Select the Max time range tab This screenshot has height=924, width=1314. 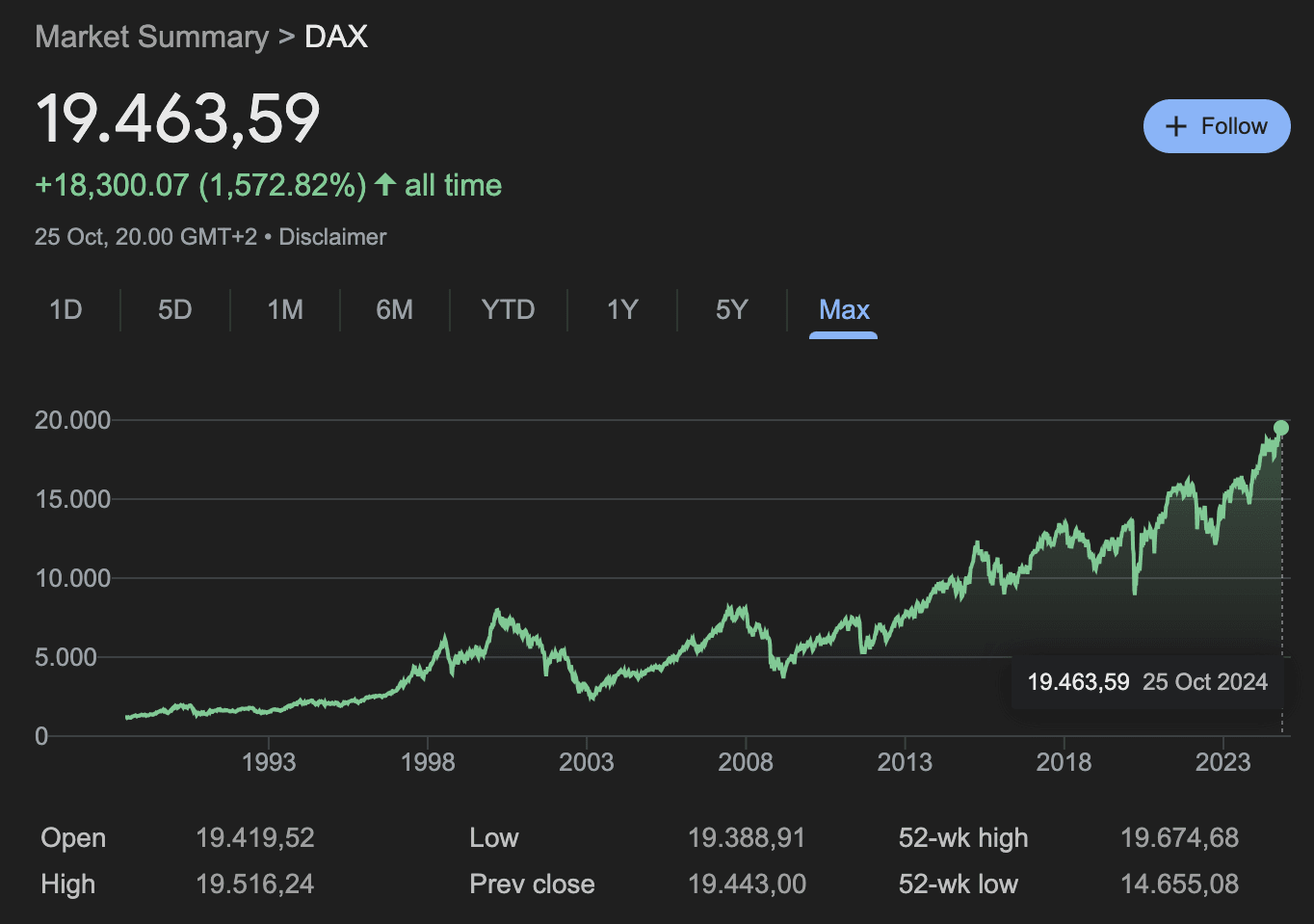pyautogui.click(x=843, y=309)
